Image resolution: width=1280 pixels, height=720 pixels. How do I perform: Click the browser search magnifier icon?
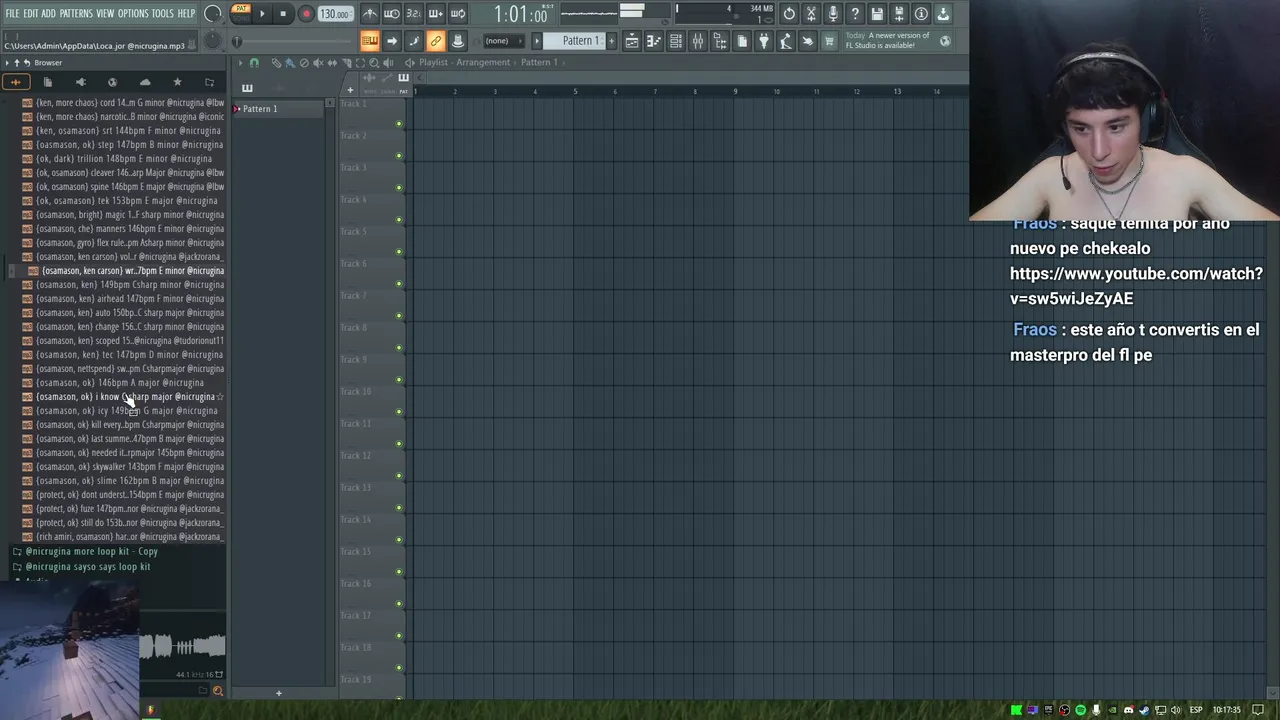coord(218,691)
